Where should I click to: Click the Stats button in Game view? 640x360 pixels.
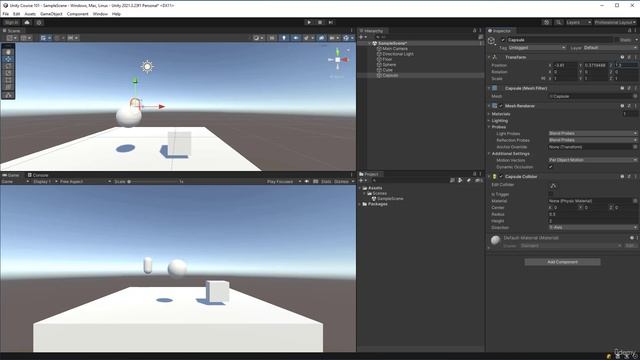[326, 182]
